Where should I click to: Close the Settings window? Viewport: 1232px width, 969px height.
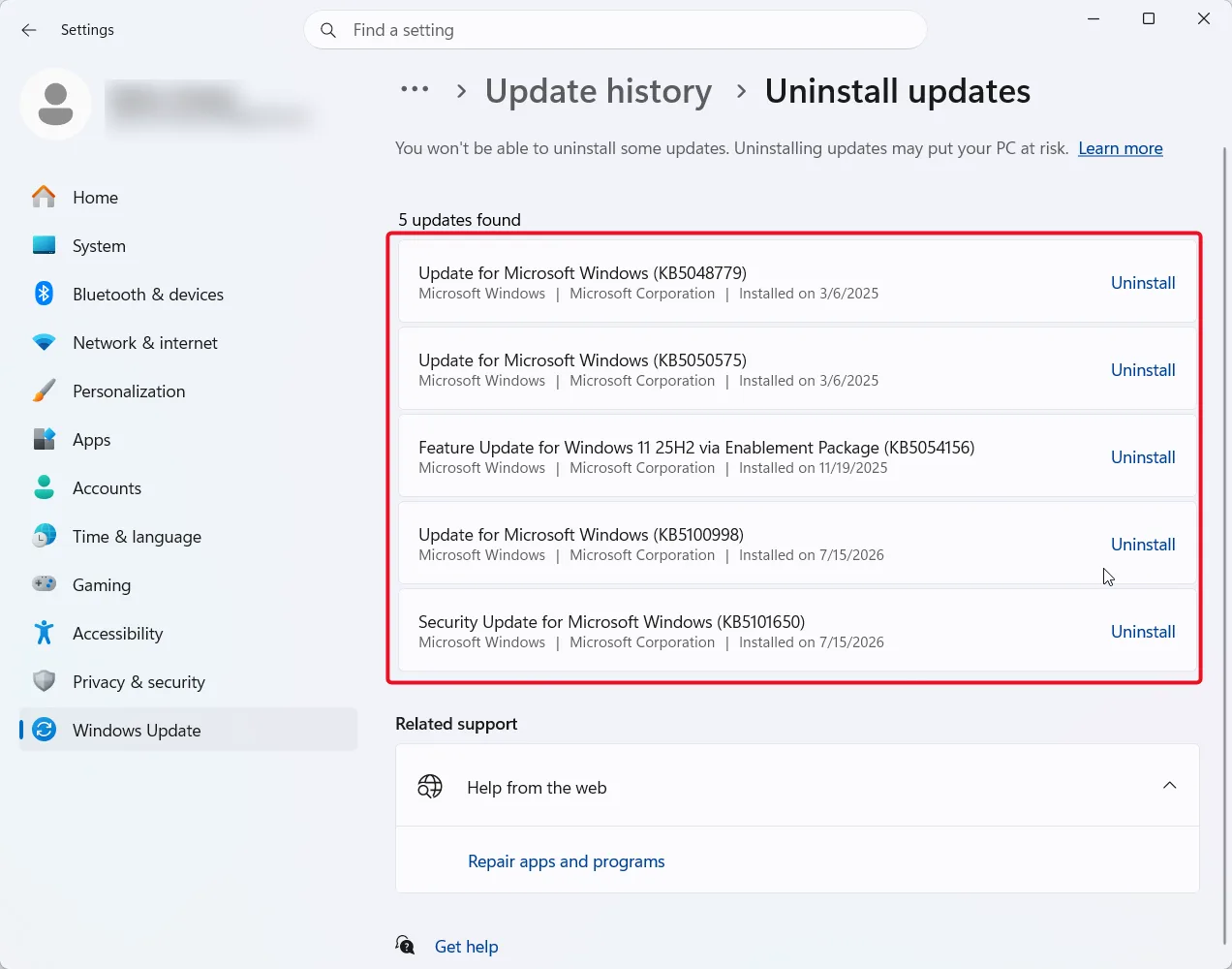point(1204,18)
